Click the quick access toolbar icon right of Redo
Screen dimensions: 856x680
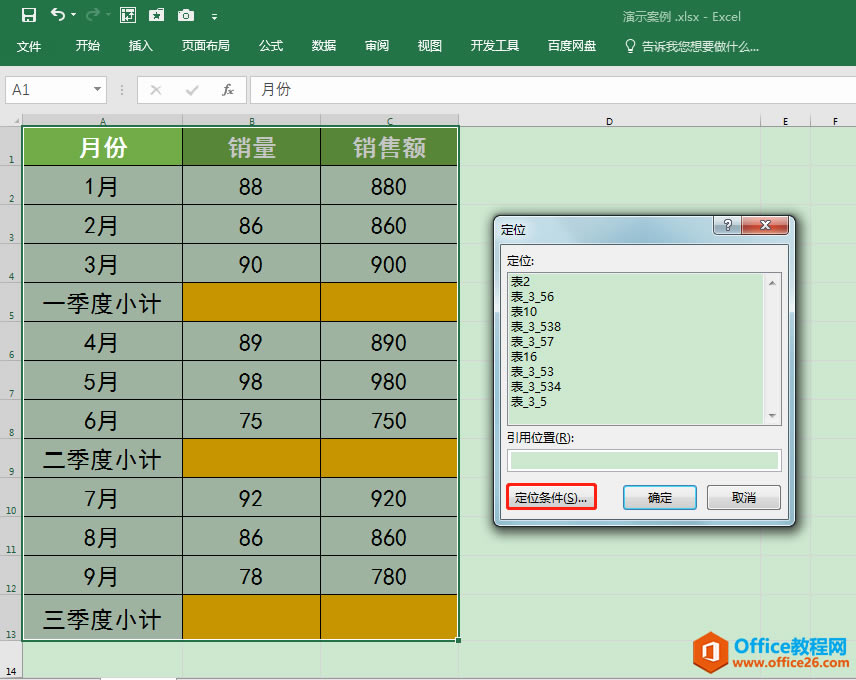point(128,15)
